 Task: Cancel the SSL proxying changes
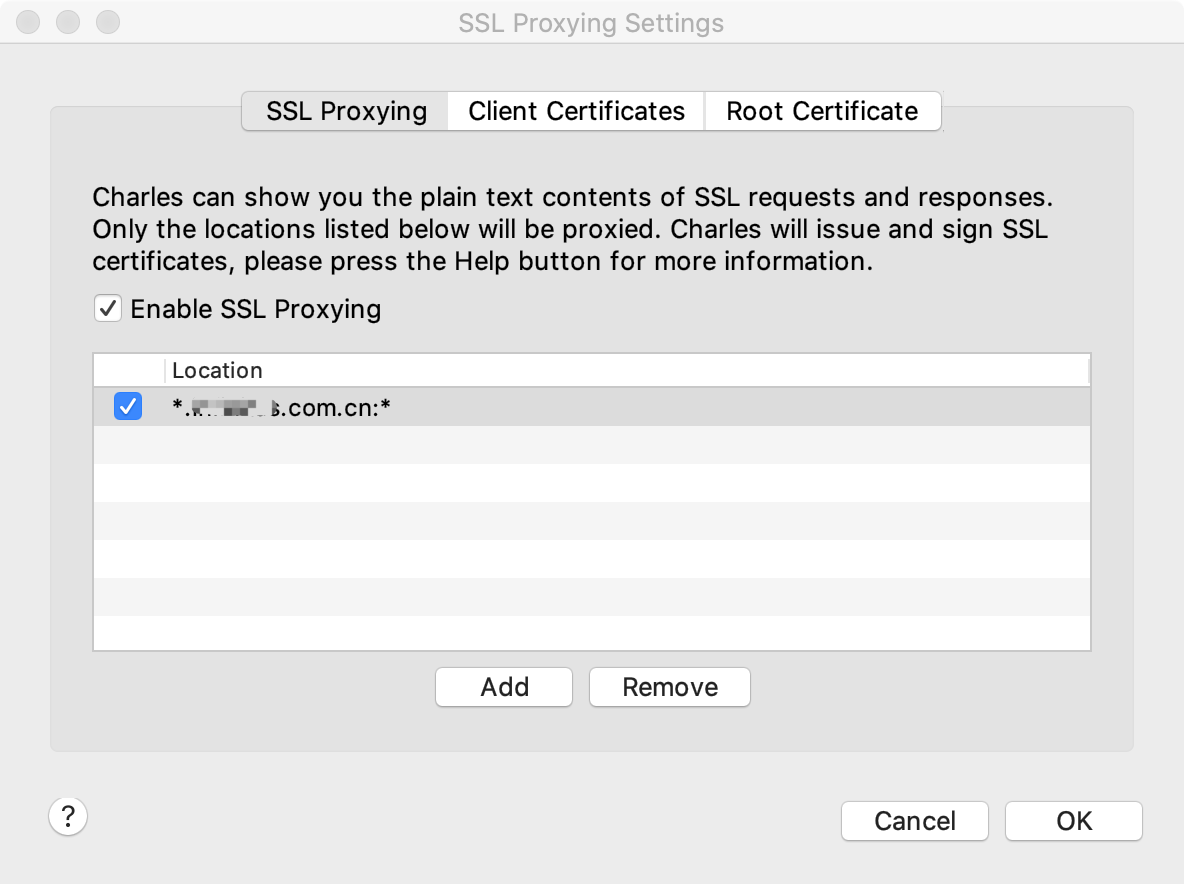click(914, 821)
